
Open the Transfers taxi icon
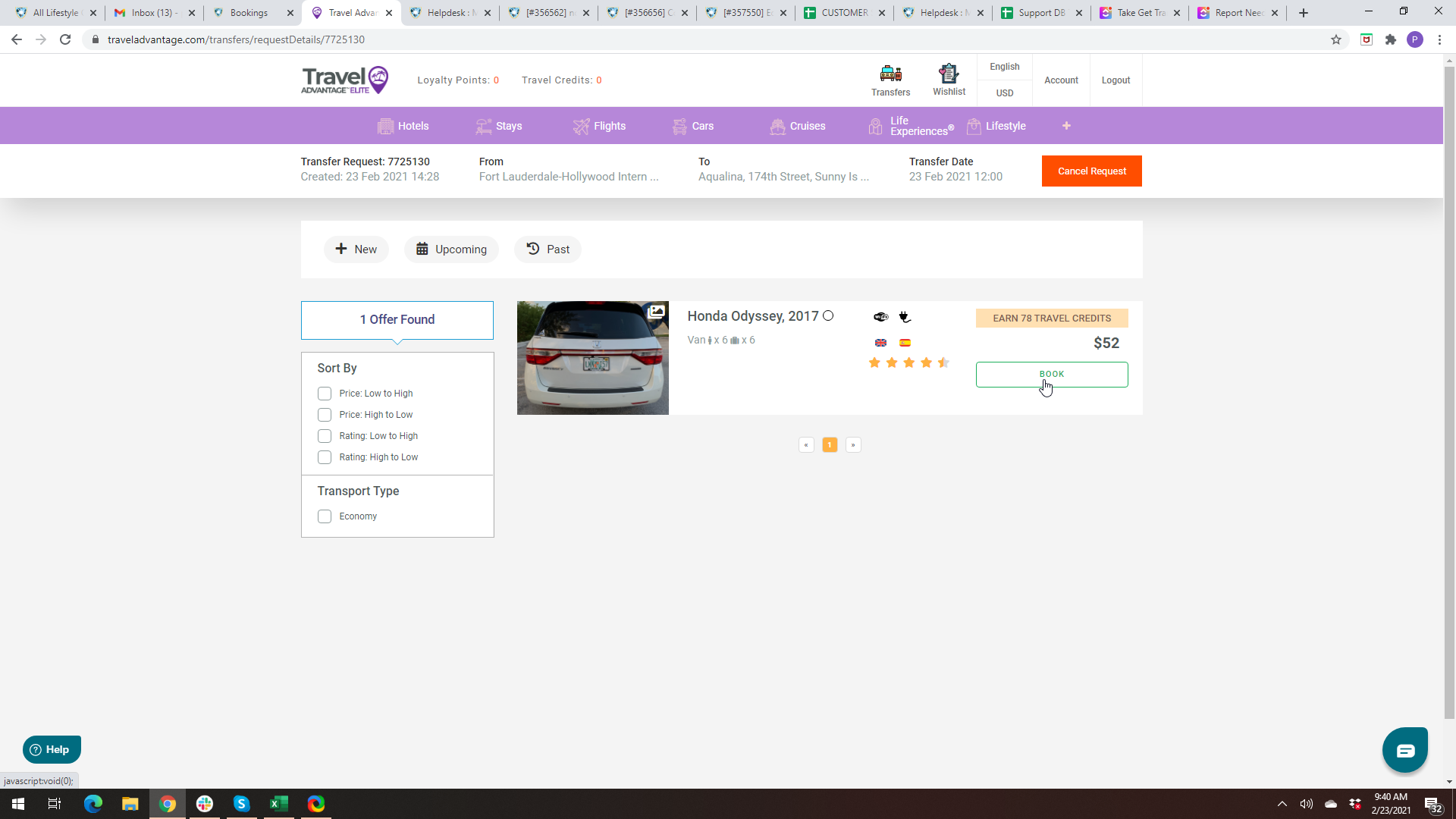click(x=890, y=74)
